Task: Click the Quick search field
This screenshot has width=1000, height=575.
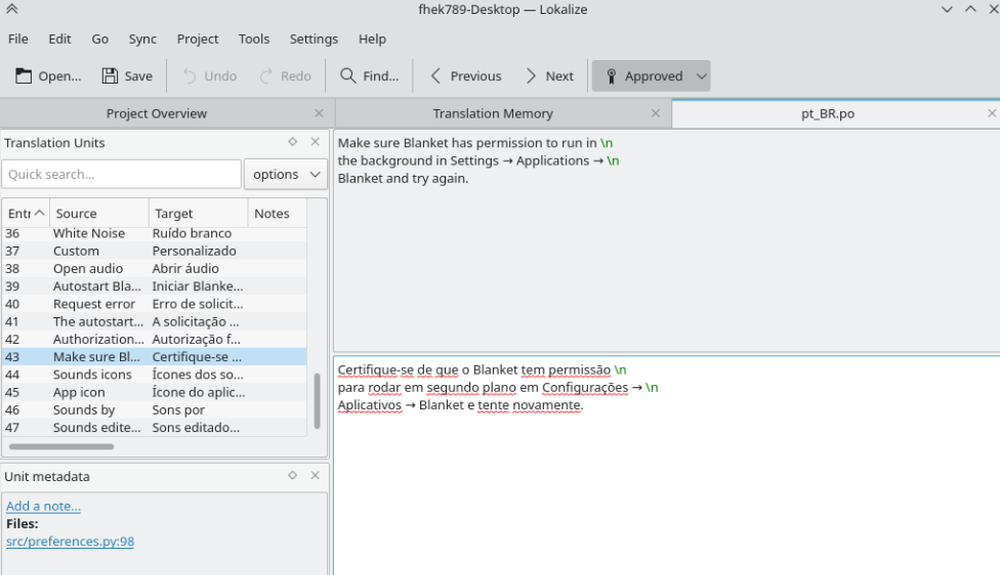Action: 121,174
